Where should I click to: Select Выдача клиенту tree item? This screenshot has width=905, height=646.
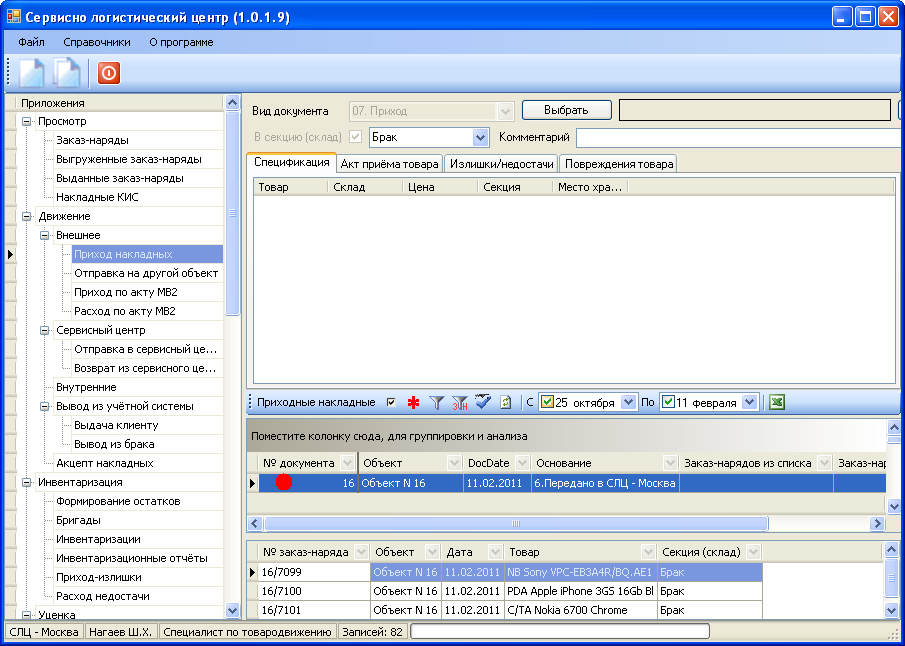[x=116, y=425]
